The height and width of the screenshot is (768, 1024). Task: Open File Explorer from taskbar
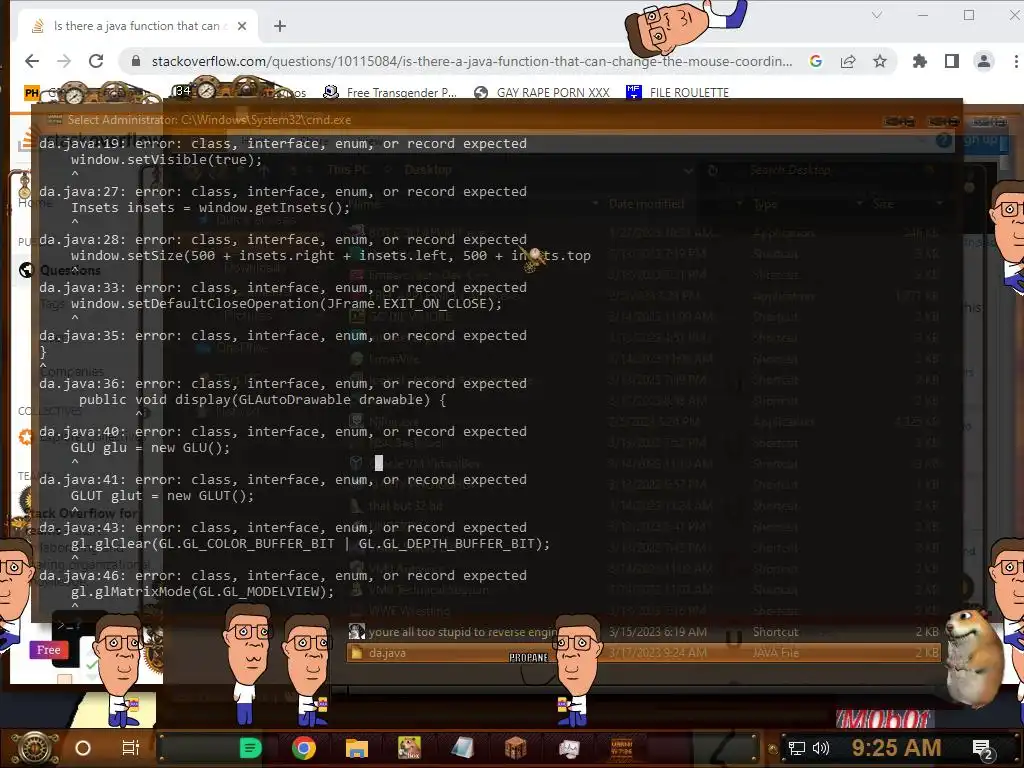point(357,748)
